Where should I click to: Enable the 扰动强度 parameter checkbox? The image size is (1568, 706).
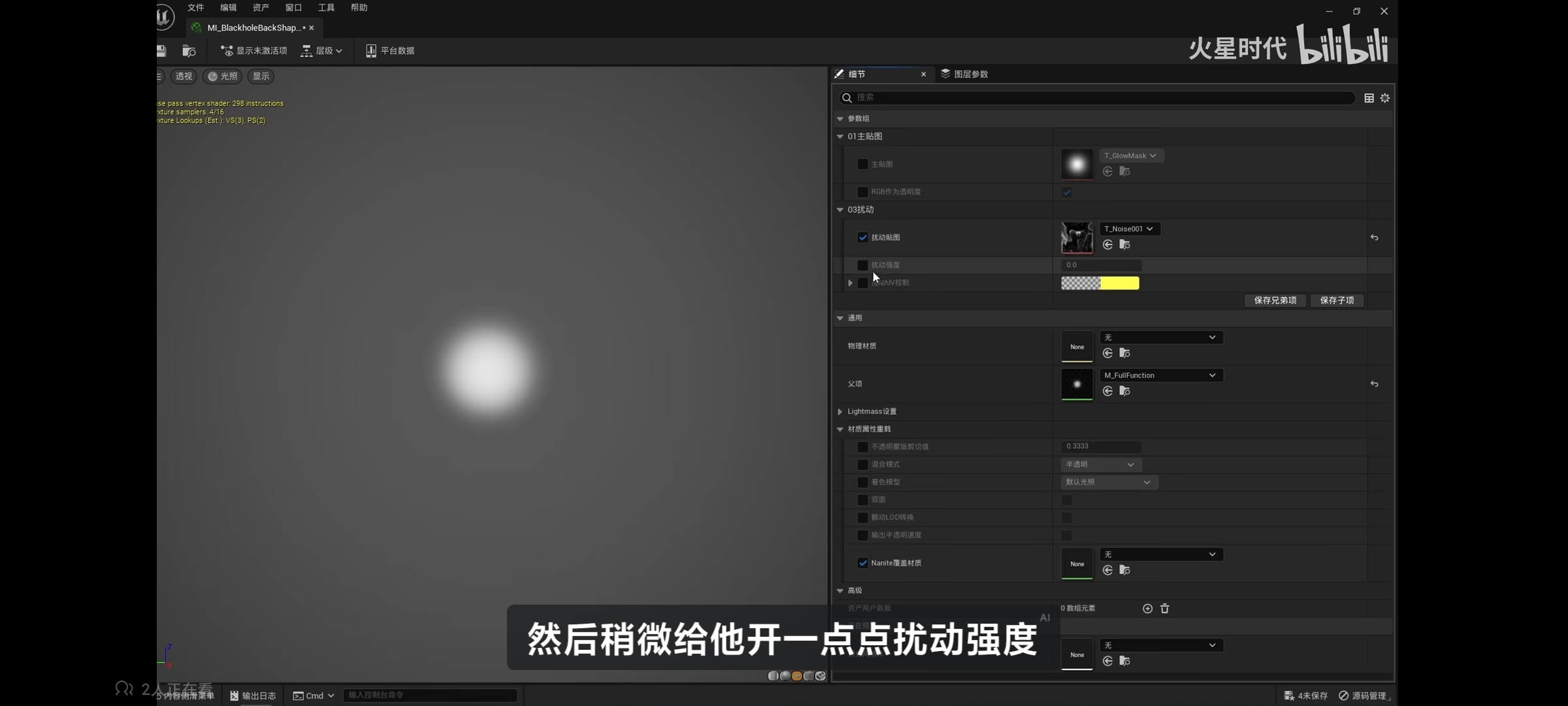click(x=862, y=265)
